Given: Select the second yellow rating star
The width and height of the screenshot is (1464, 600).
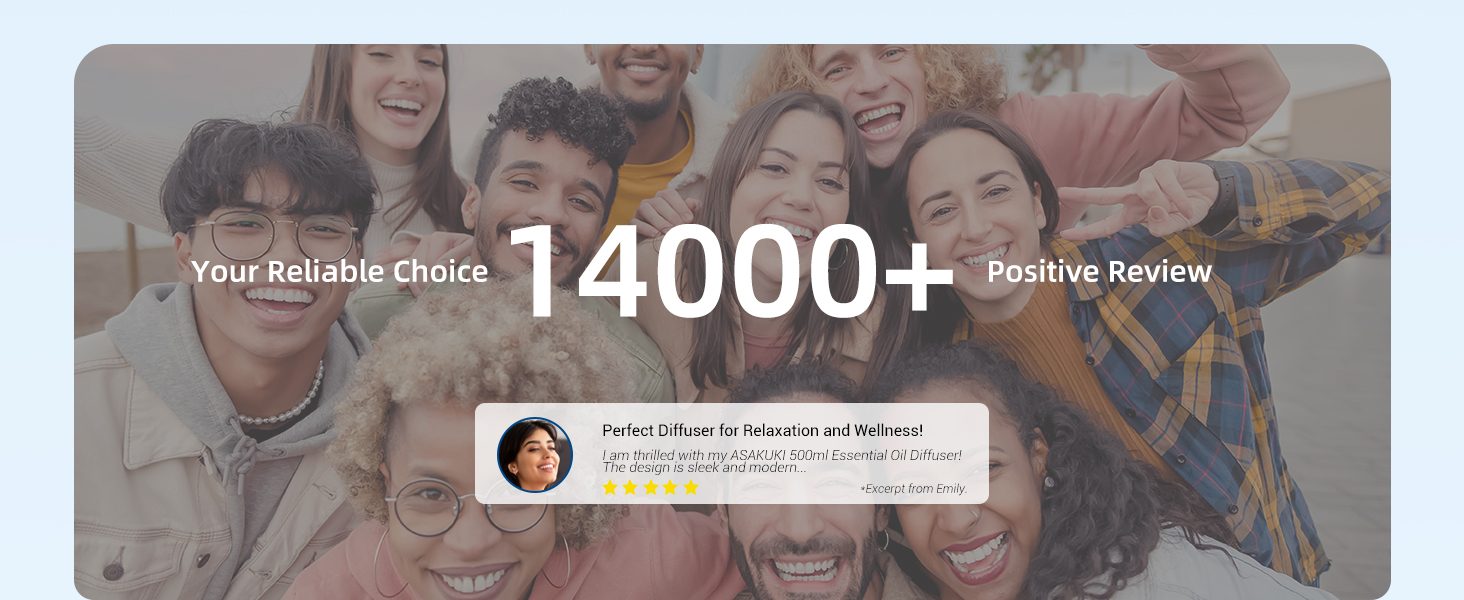Looking at the screenshot, I should [630, 488].
